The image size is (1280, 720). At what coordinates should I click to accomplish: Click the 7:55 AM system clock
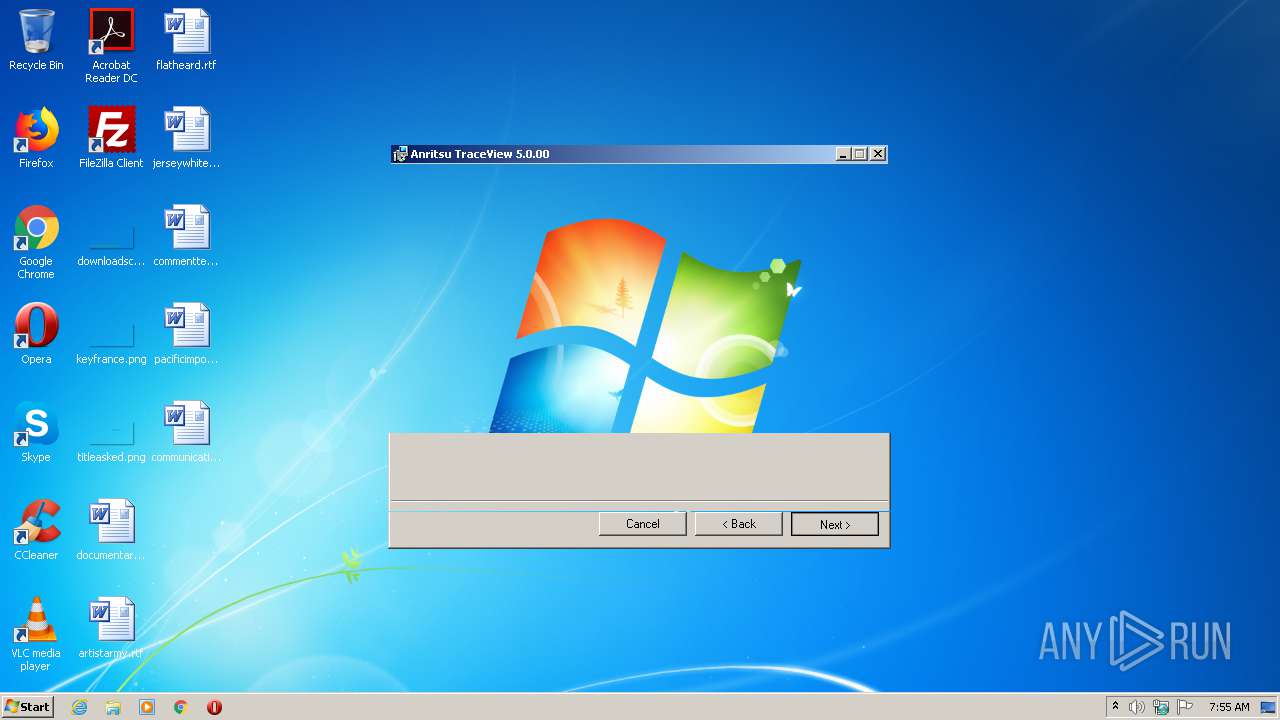tap(1229, 707)
